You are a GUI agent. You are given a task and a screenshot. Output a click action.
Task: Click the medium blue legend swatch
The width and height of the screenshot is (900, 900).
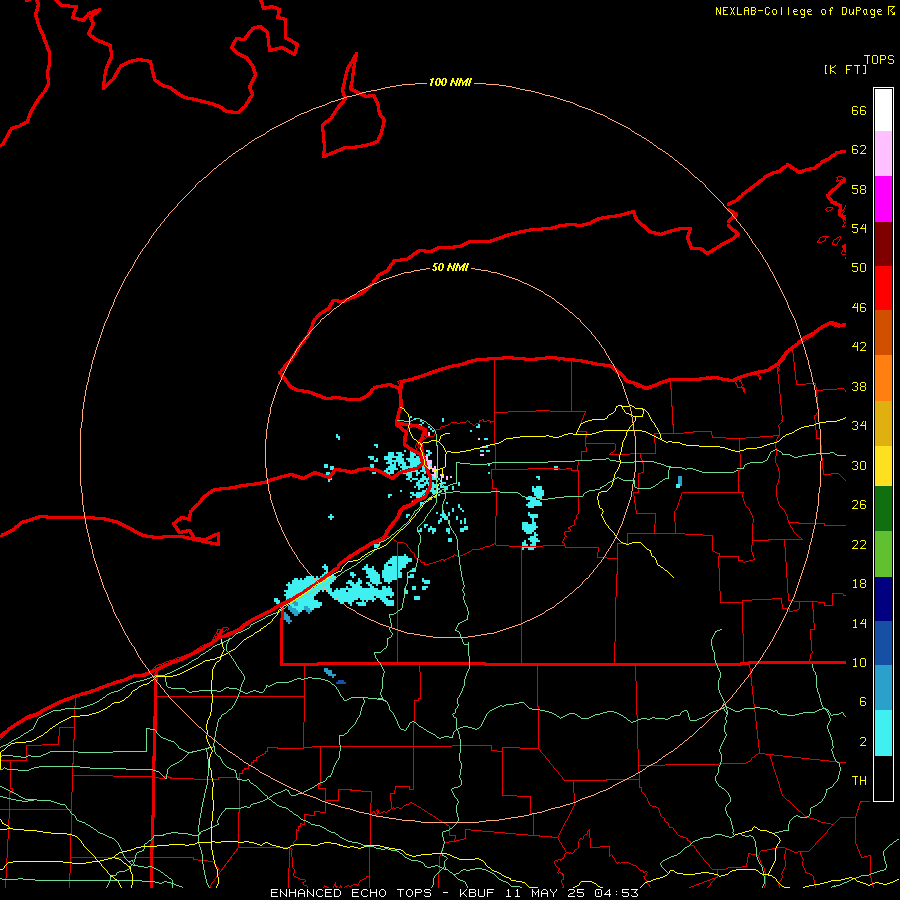coord(883,643)
